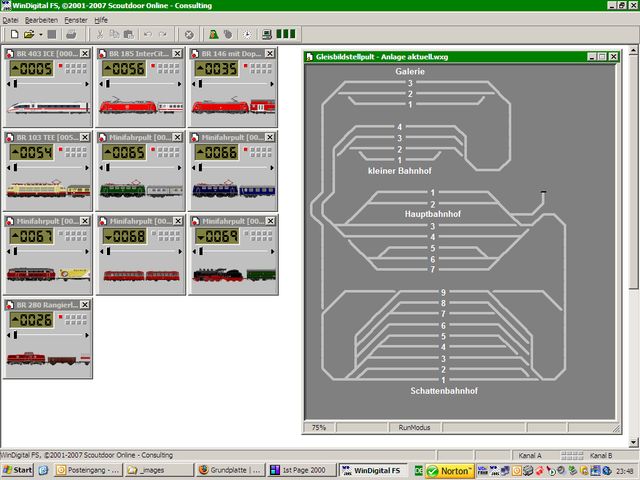Click the Undo arrow icon
This screenshot has height=480, width=640.
(x=148, y=35)
